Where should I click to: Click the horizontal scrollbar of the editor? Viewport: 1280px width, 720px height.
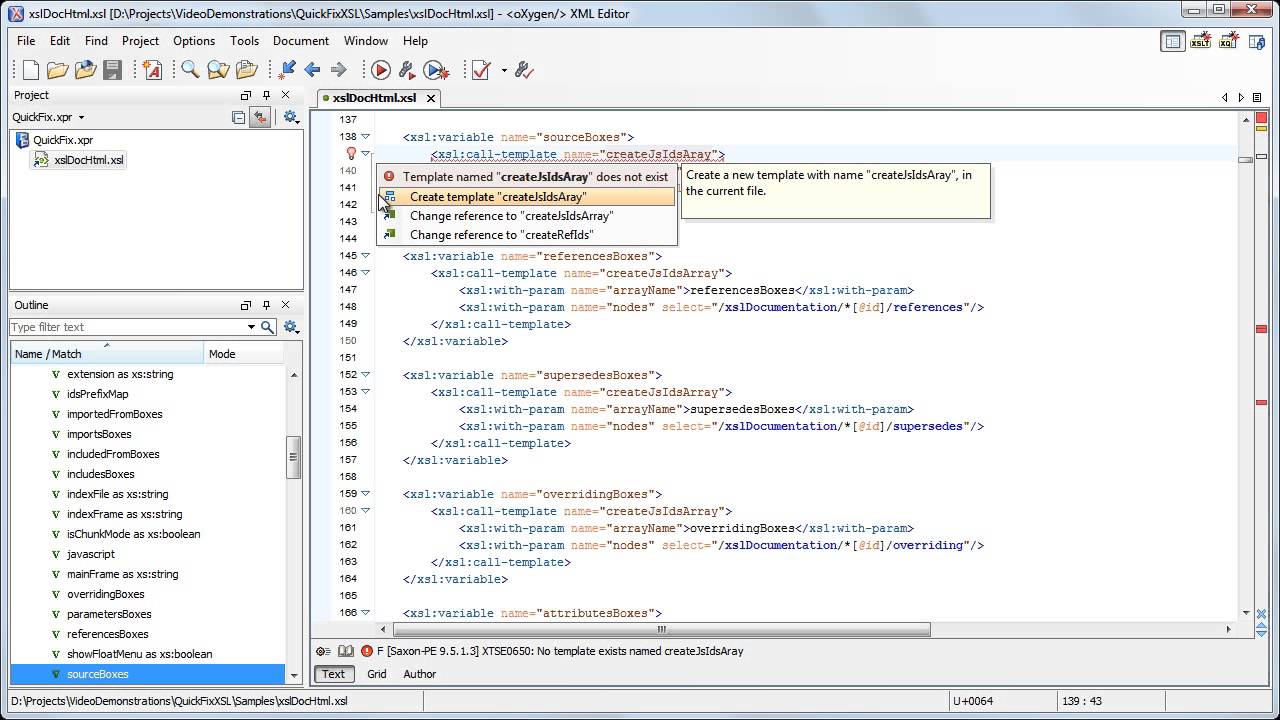[x=662, y=630]
